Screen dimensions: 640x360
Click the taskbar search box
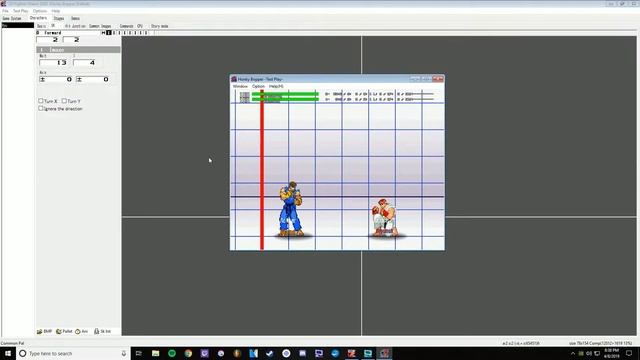73,353
